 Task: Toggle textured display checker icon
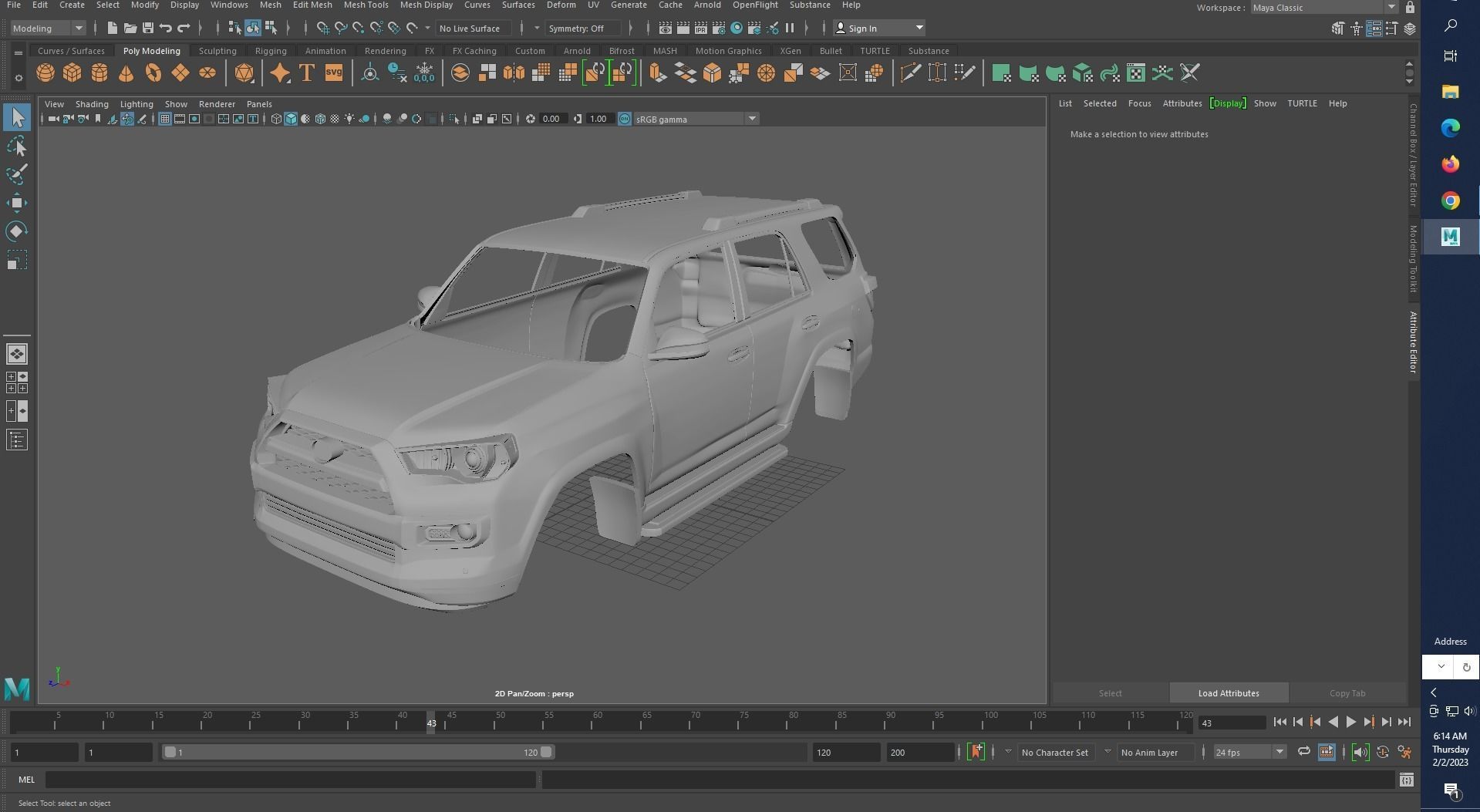coord(335,119)
